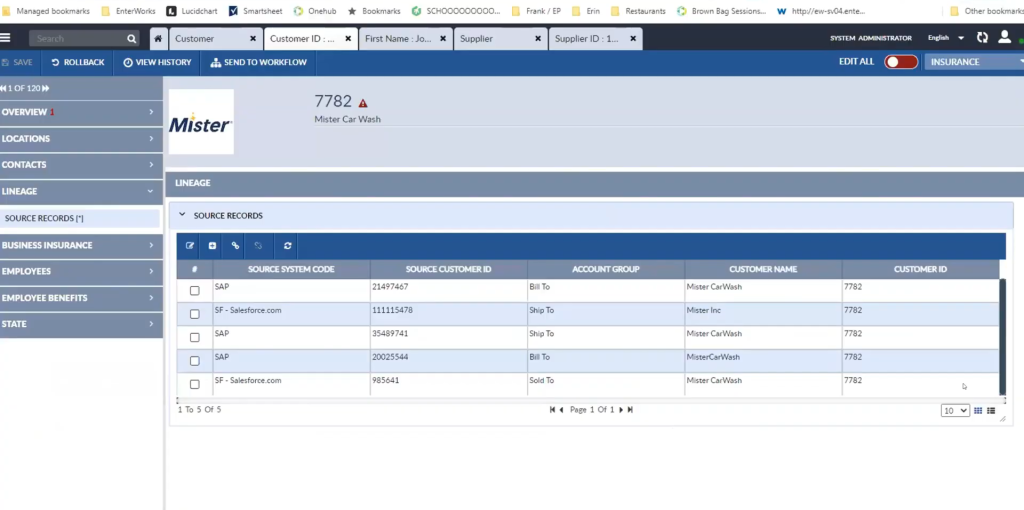1024x510 pixels.
Task: Expand the Employee Benefits sidebar section
Action: (81, 298)
